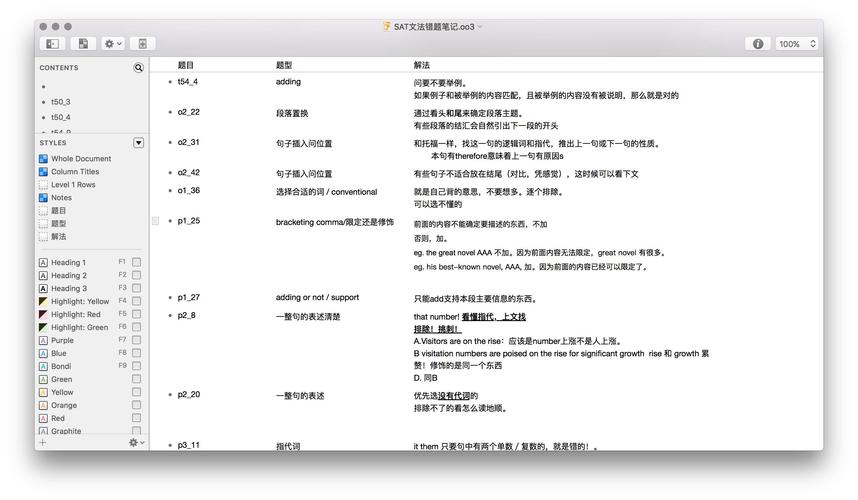Select the p3_11 row cell
The image size is (858, 500).
click(189, 445)
